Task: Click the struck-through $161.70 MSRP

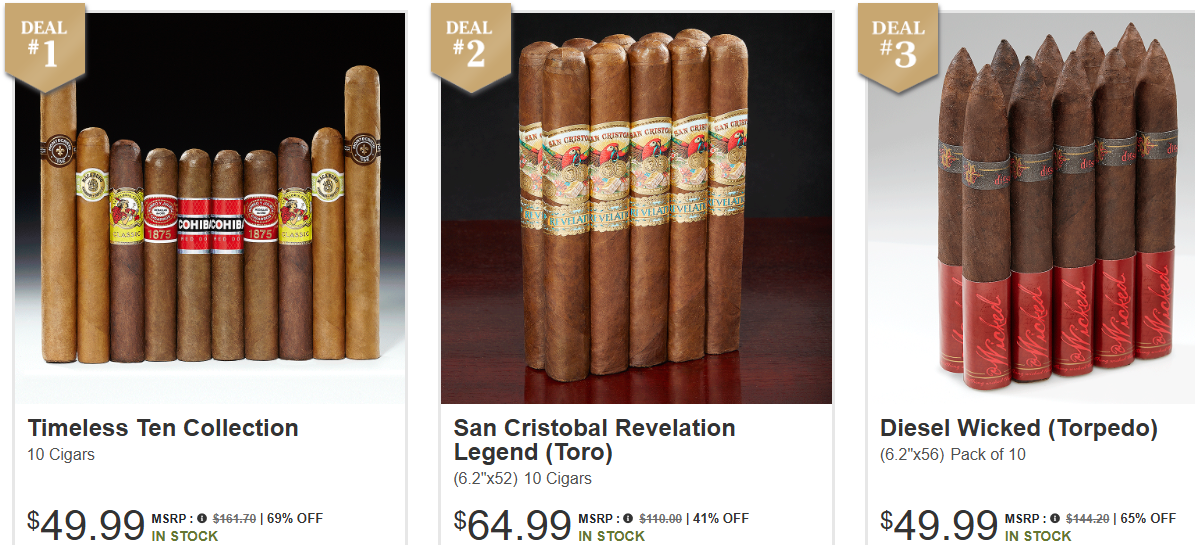Action: point(234,518)
